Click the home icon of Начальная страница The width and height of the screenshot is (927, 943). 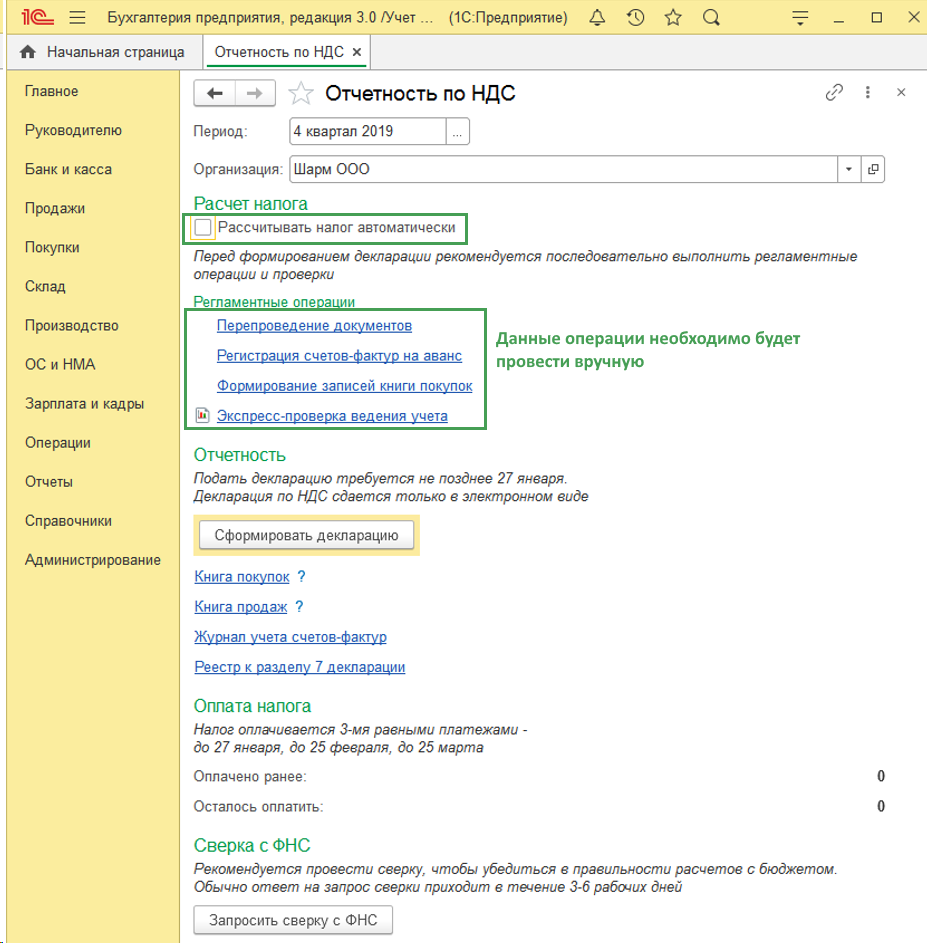pyautogui.click(x=28, y=52)
